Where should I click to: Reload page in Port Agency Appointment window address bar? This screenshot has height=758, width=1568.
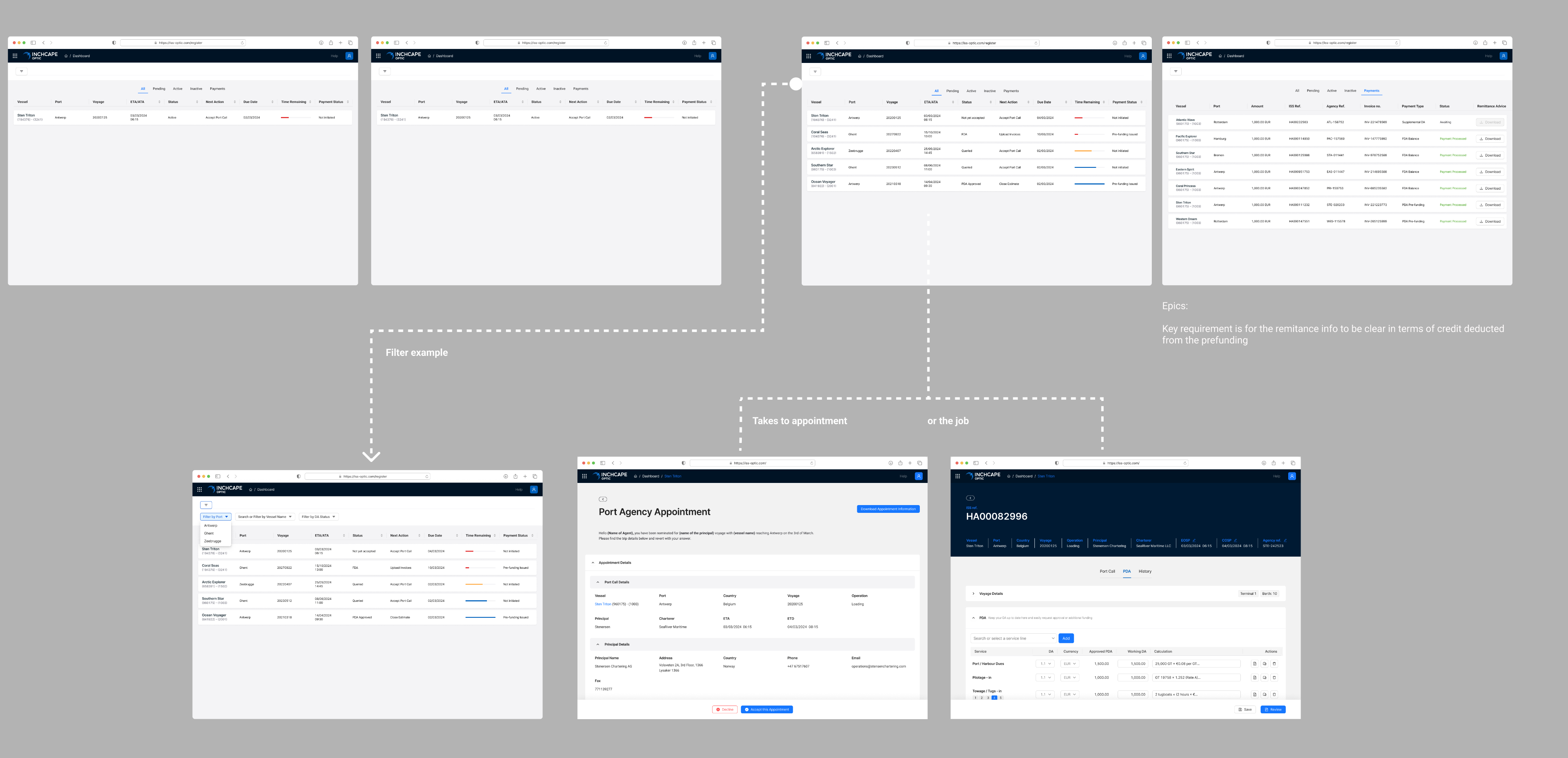coord(811,463)
